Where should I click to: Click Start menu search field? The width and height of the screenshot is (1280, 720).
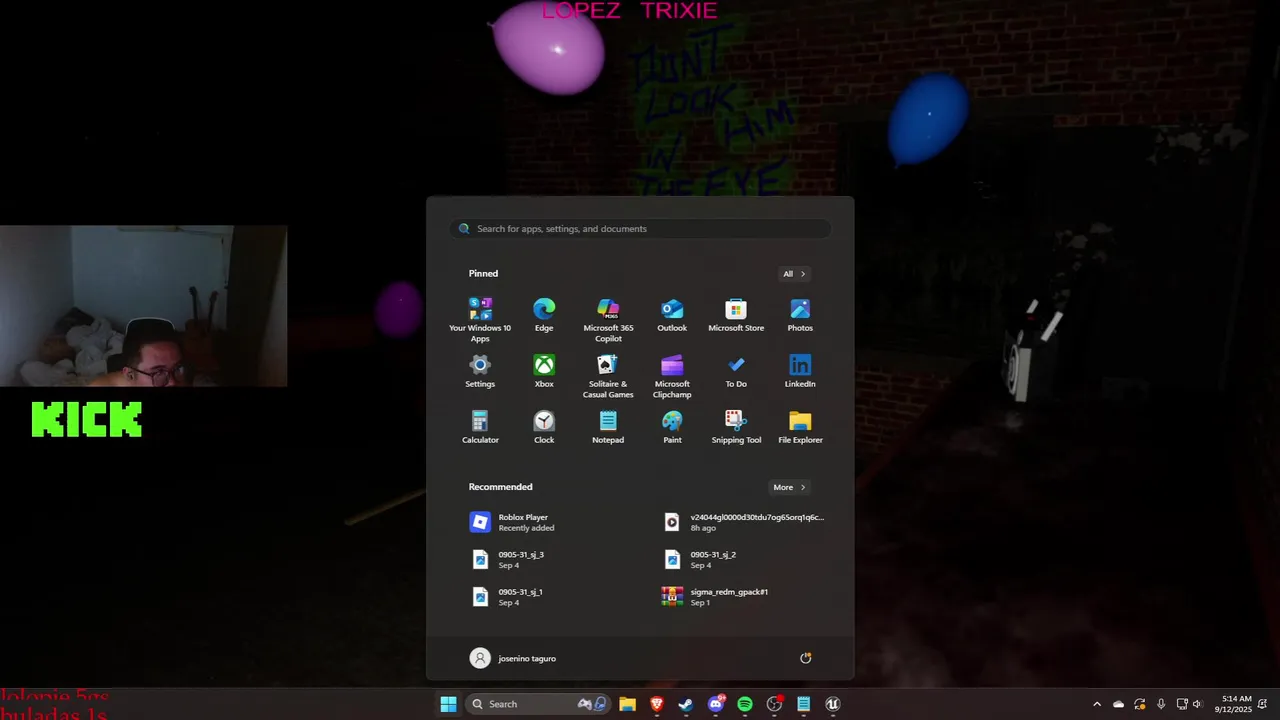tap(640, 228)
